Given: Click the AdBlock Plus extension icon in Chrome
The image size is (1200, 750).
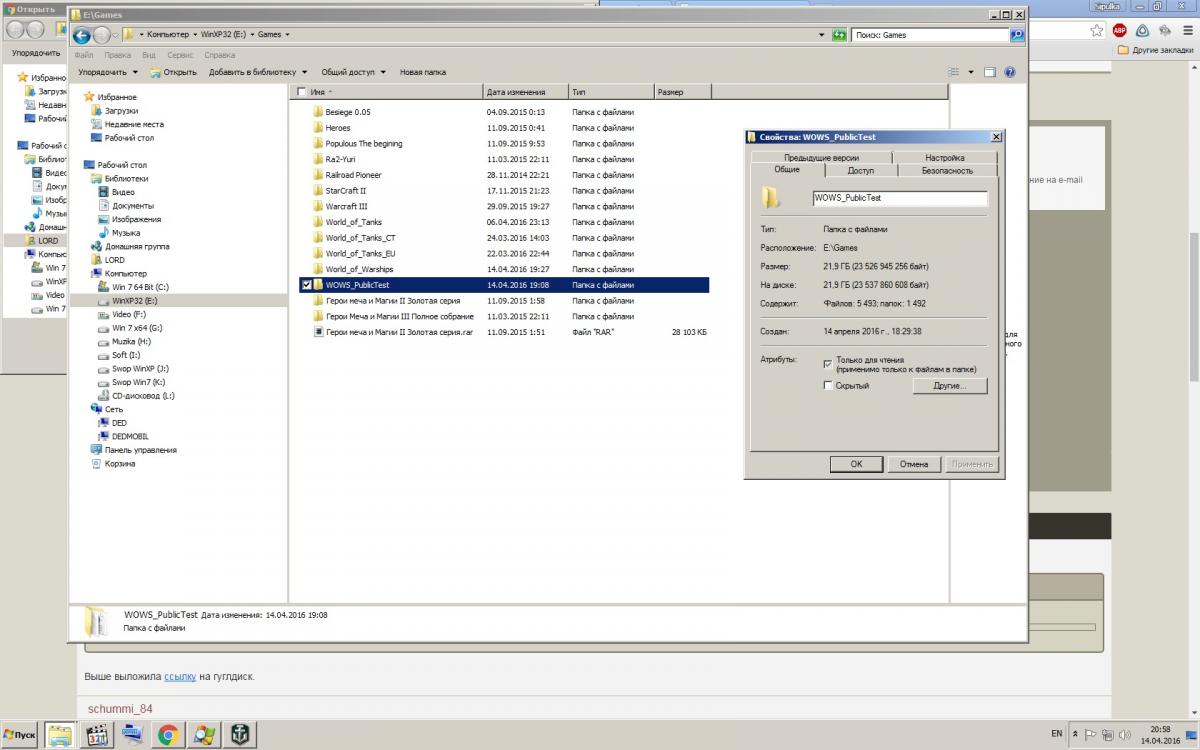Looking at the screenshot, I should click(x=1119, y=30).
